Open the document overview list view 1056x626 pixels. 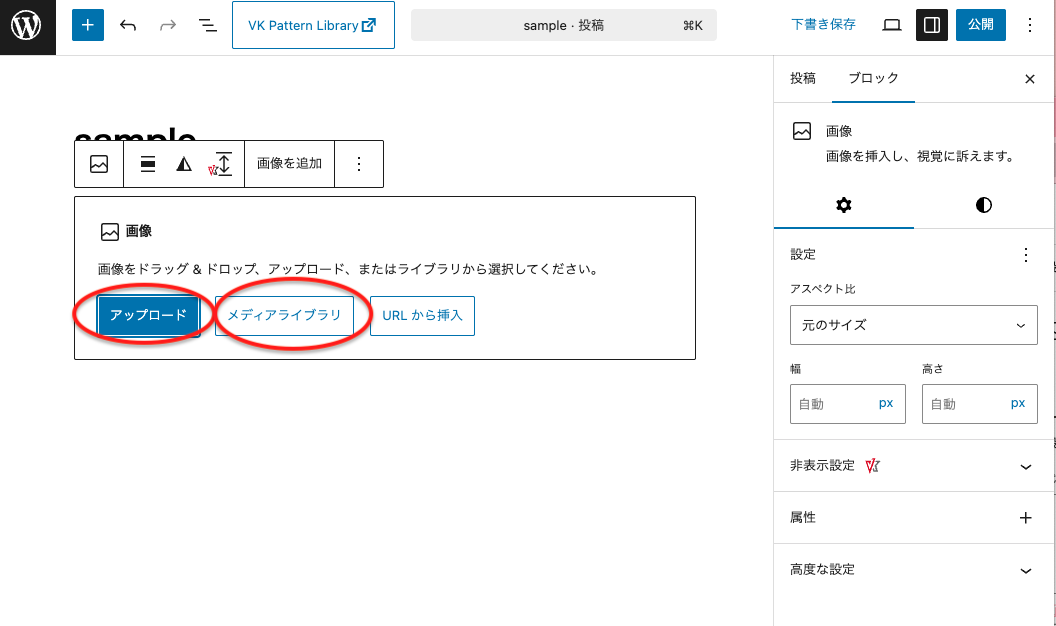(x=207, y=25)
